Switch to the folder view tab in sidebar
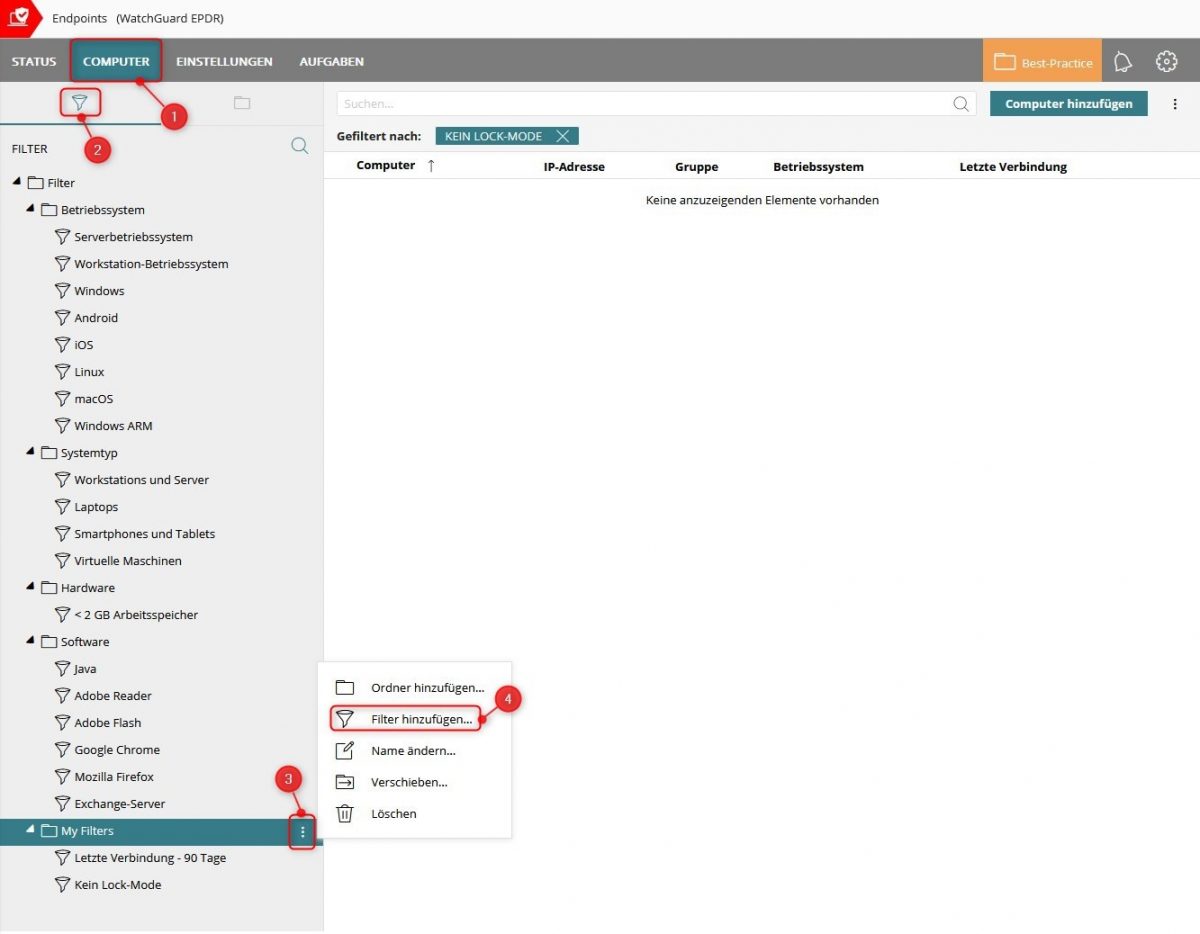 tap(241, 102)
